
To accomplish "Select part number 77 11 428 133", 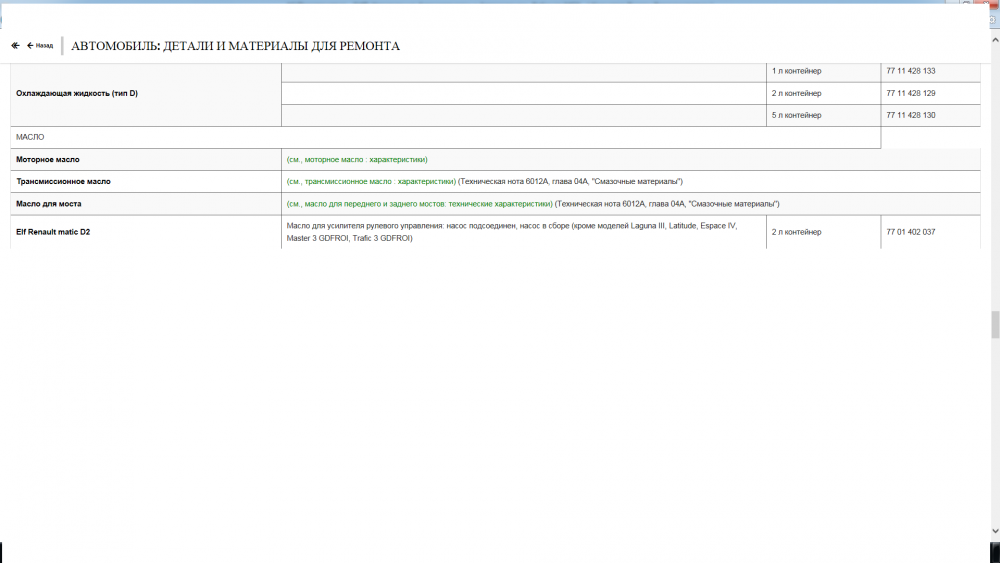I will [911, 71].
